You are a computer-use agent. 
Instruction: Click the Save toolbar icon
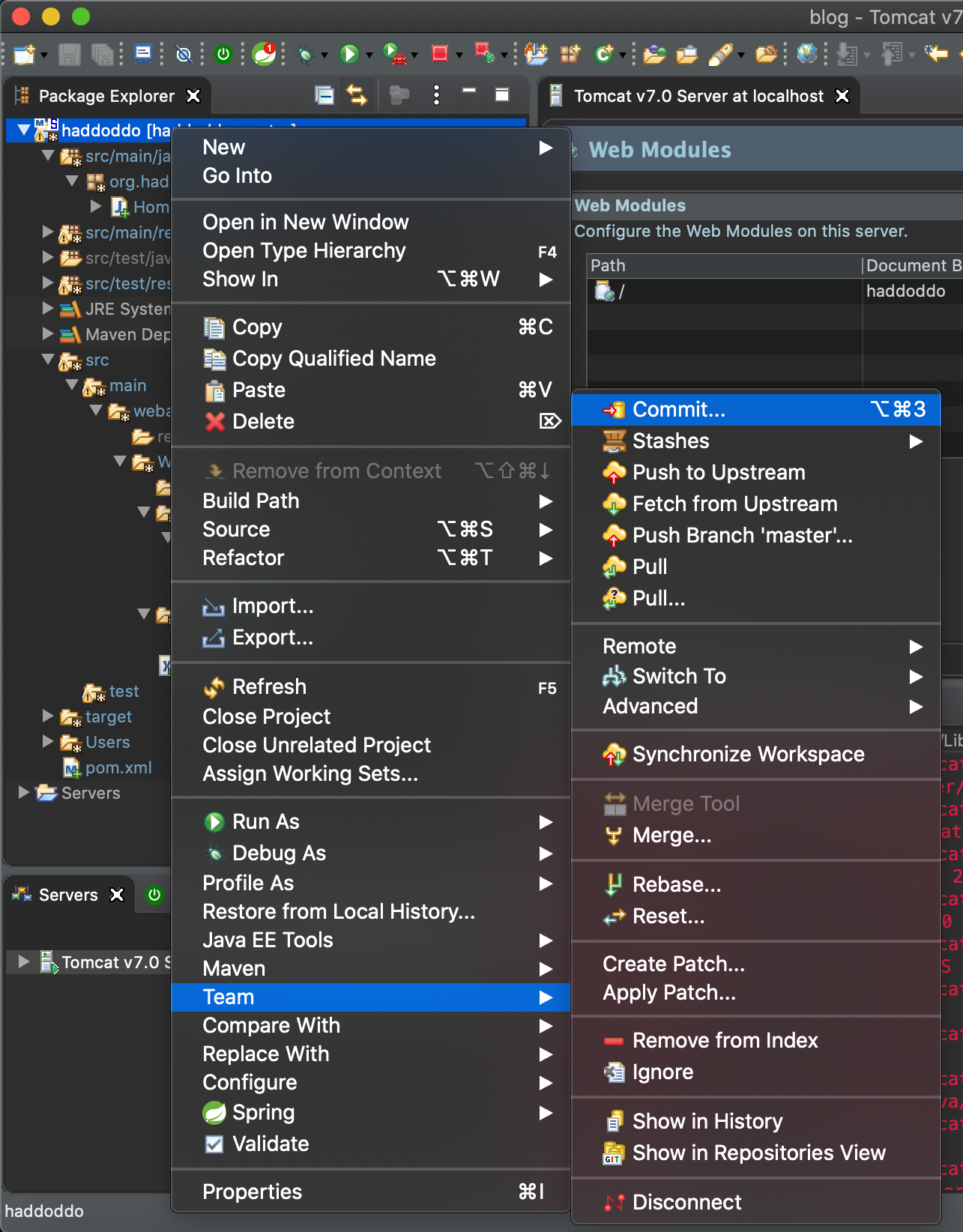click(x=70, y=54)
